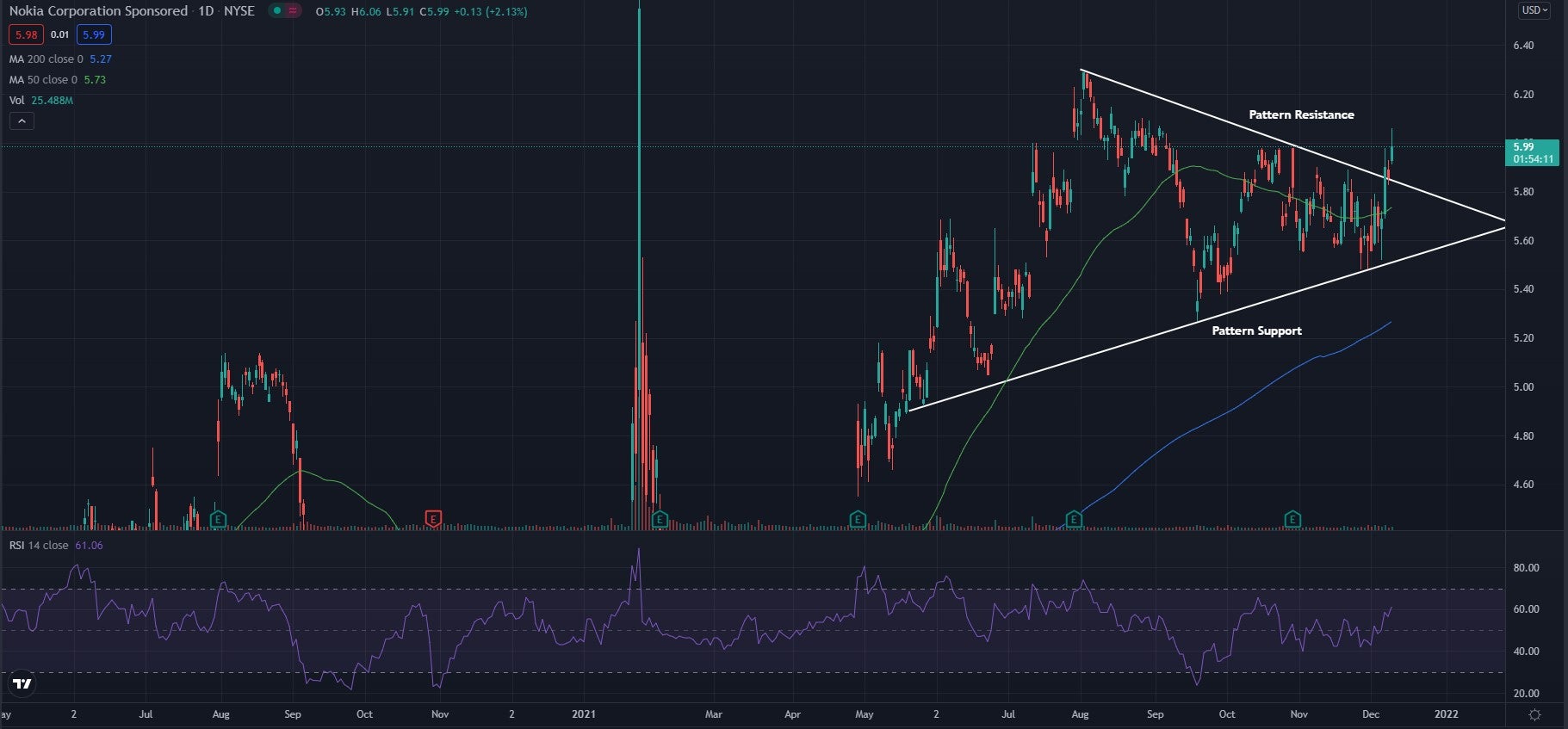Click the current price 5.99 axis label

coord(1532,152)
